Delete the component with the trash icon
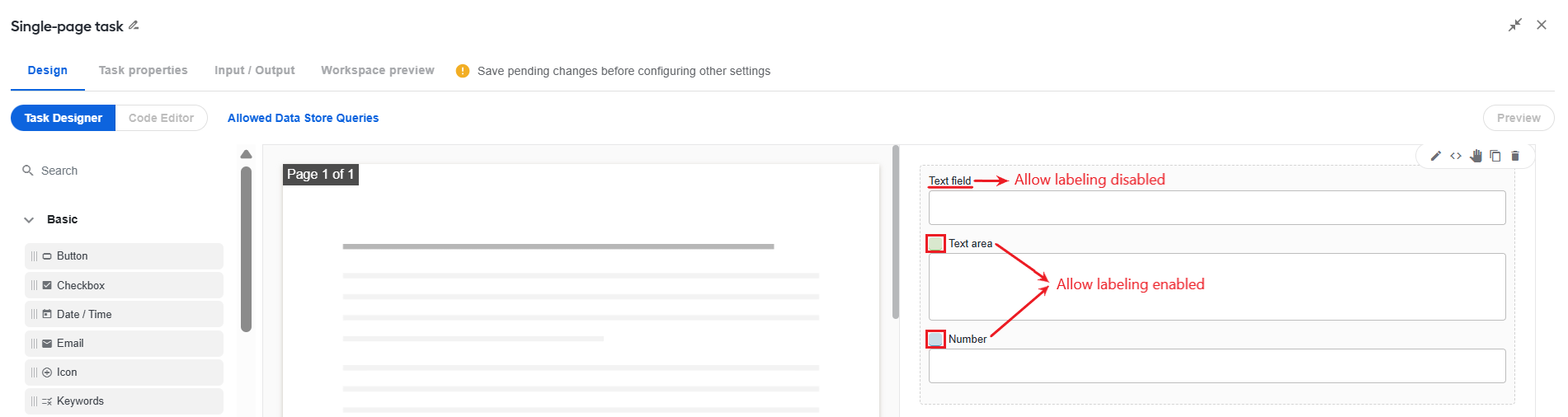Viewport: 1568px width, 417px height. click(1515, 156)
